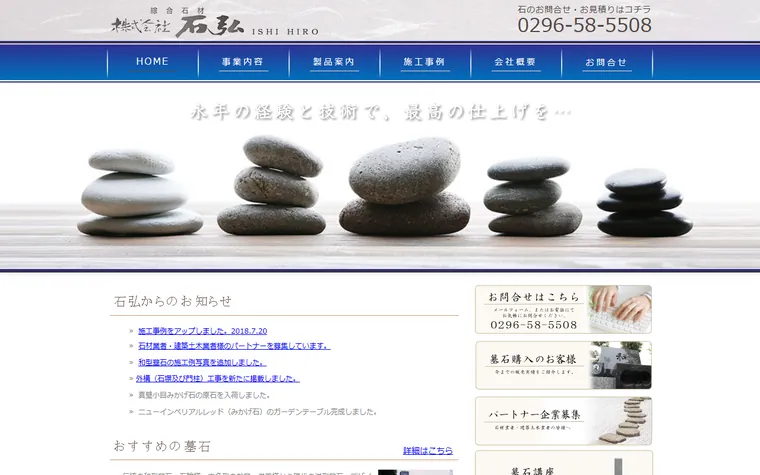Click the 石弘 ISHI HIRO company logo
Screen dimensions: 760x475
[x=215, y=22]
